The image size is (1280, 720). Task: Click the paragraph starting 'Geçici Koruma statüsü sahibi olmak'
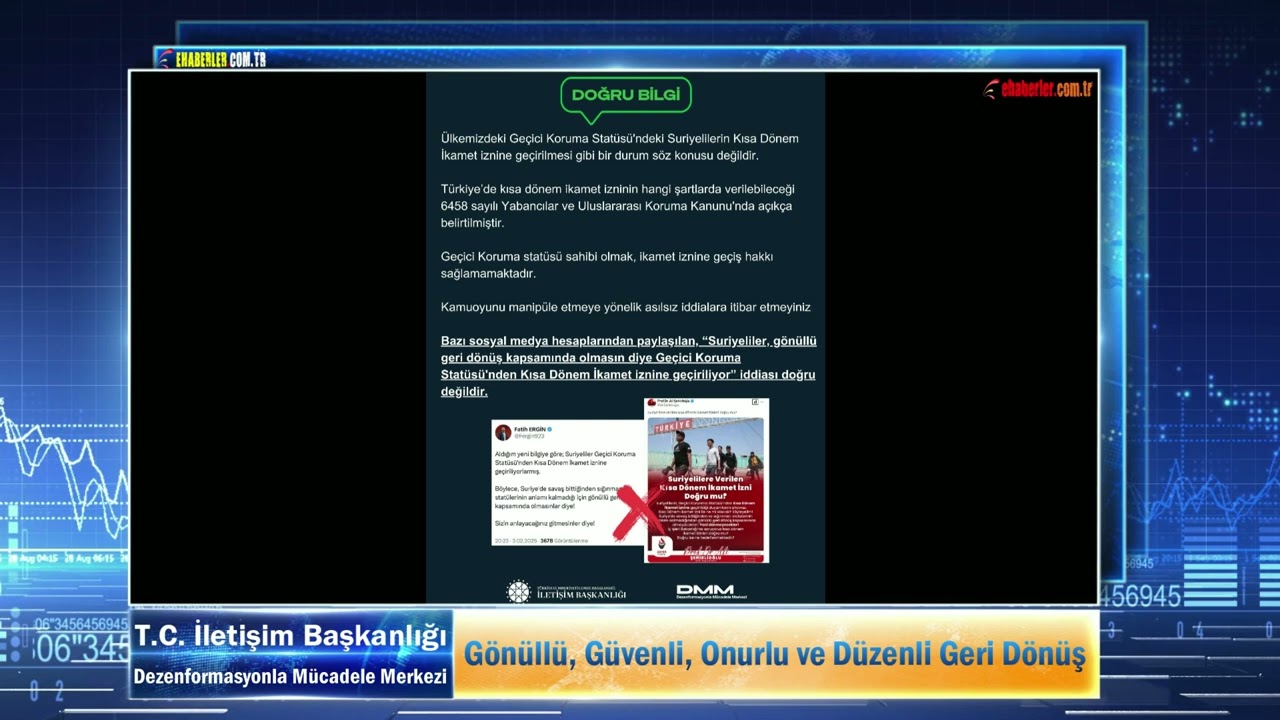pos(607,265)
